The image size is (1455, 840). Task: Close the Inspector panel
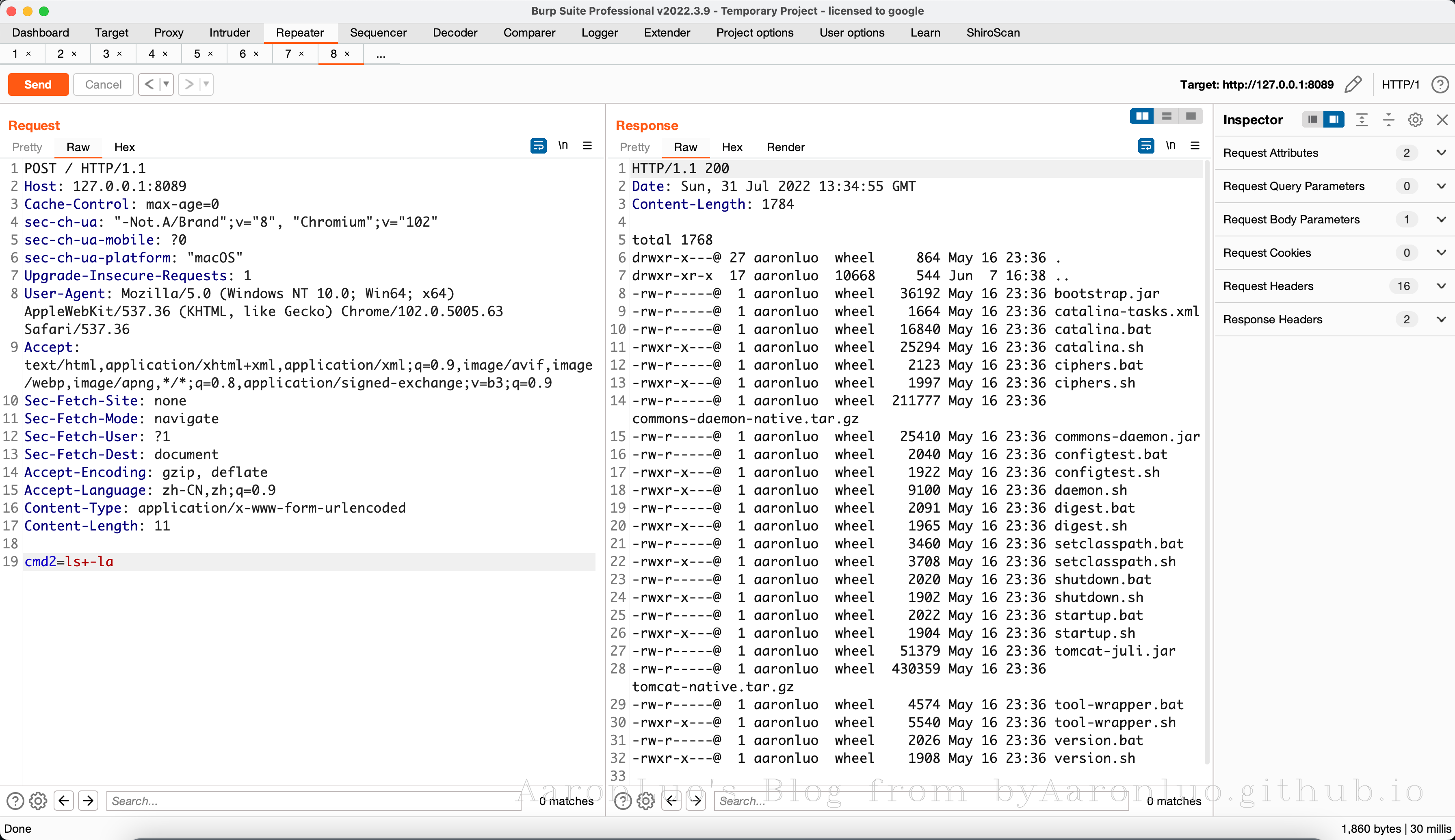point(1442,119)
